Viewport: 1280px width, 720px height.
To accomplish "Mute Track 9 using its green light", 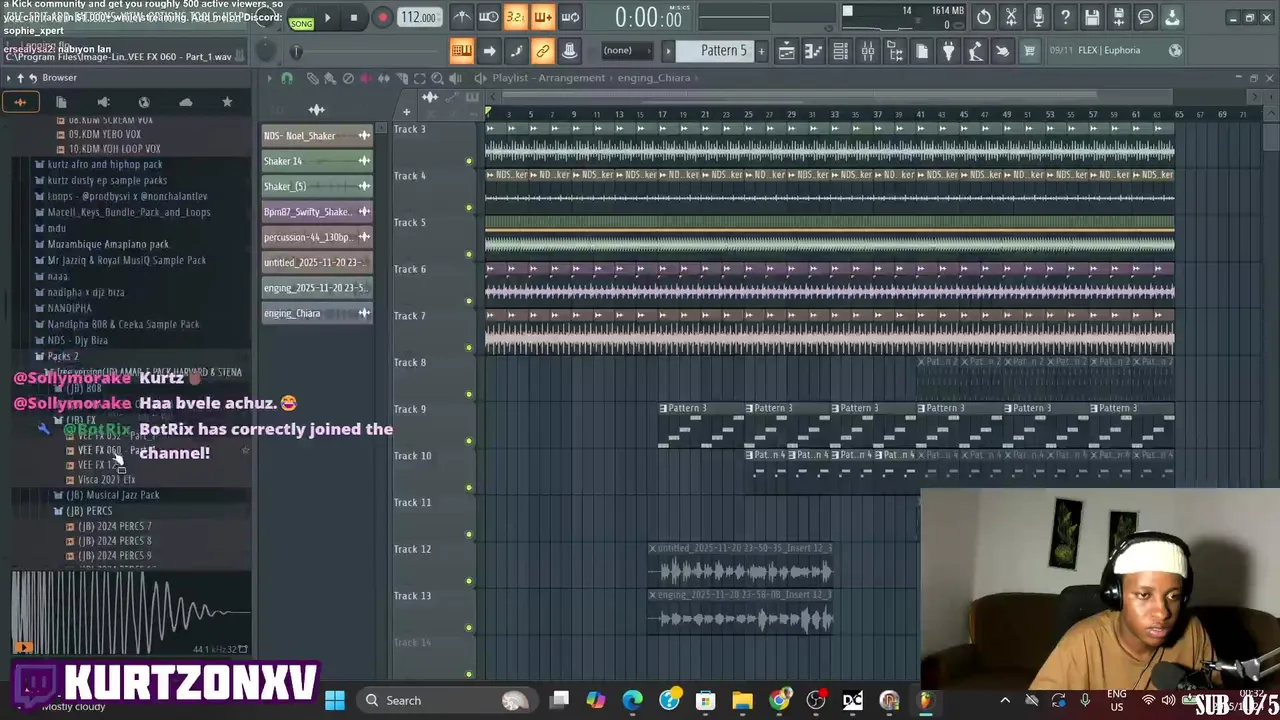I will 469,441.
